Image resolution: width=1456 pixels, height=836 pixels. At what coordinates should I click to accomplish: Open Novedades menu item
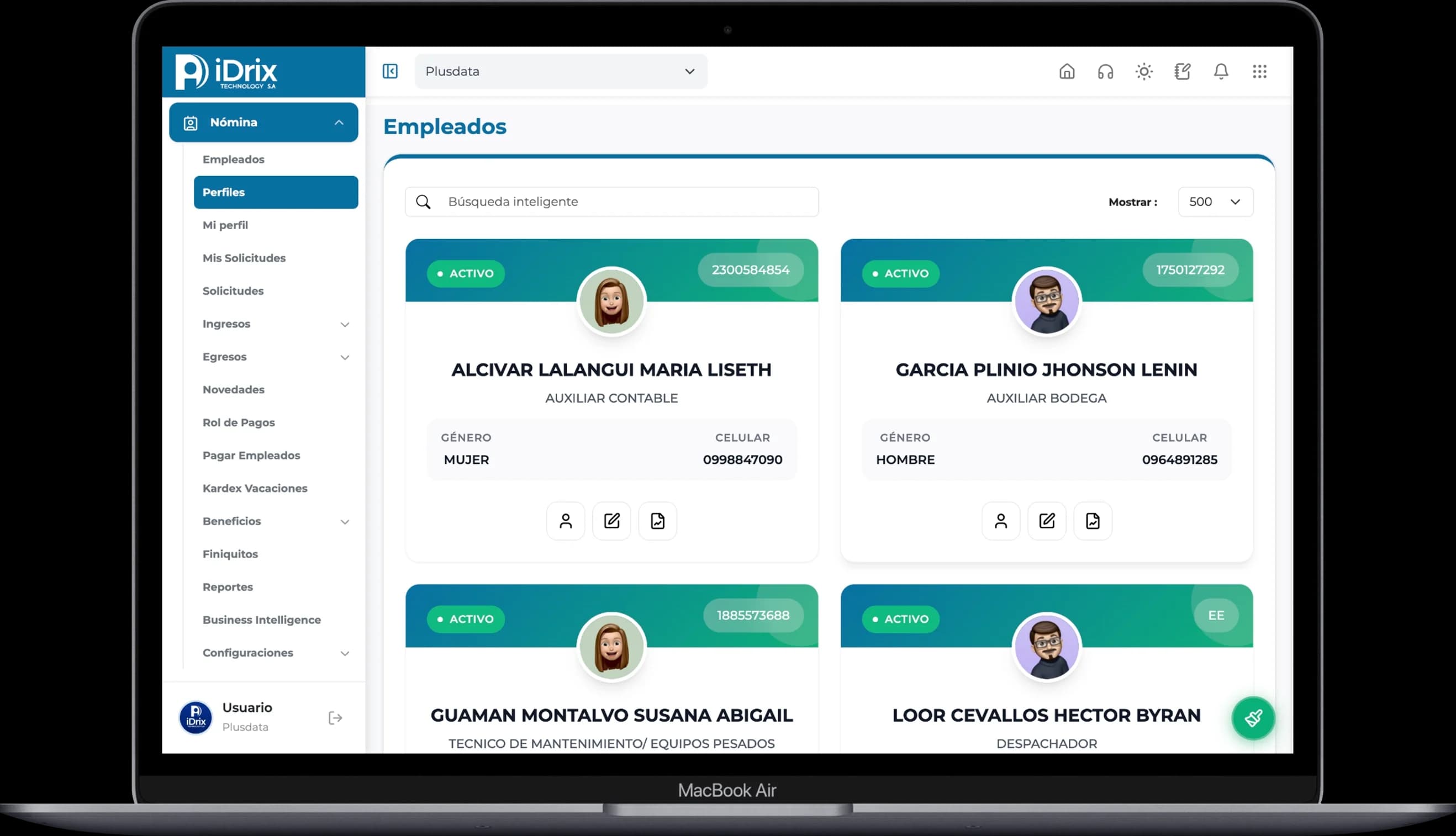(x=233, y=389)
